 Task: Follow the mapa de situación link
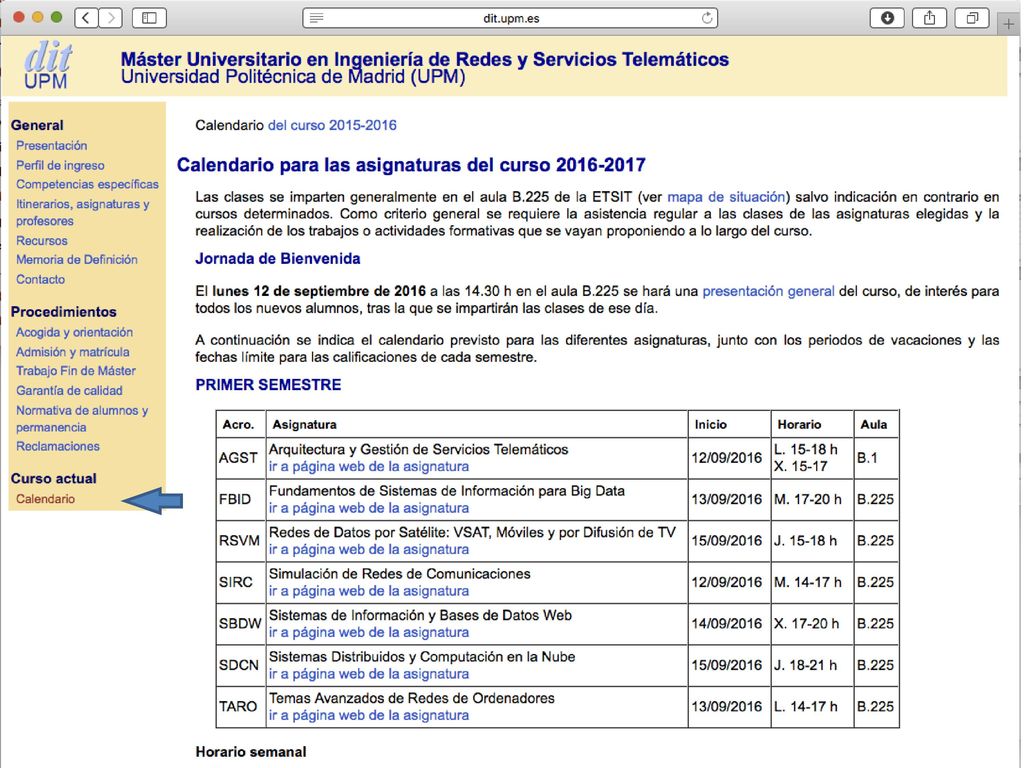(x=726, y=197)
